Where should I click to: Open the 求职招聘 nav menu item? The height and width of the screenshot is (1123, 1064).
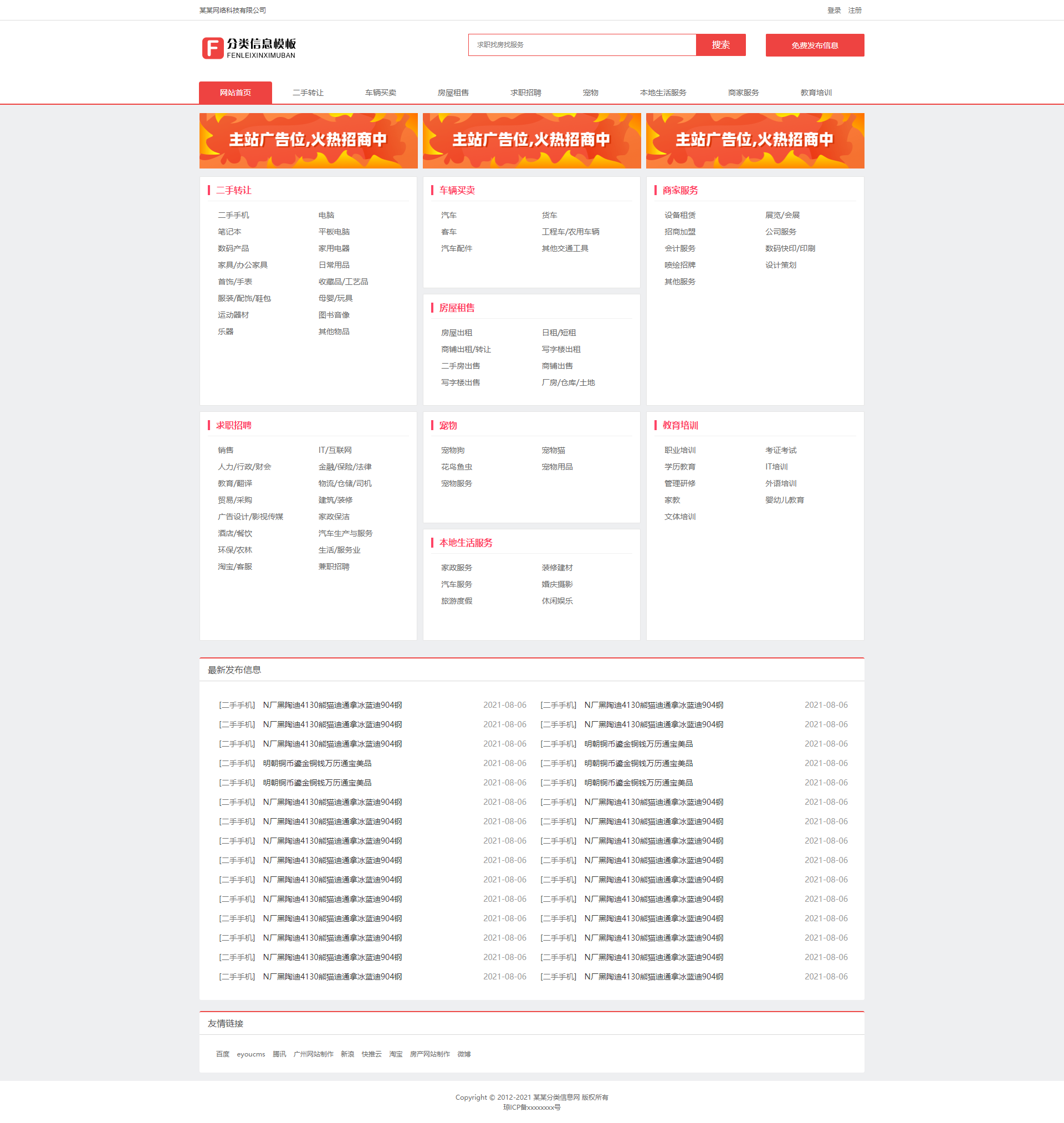[x=526, y=93]
